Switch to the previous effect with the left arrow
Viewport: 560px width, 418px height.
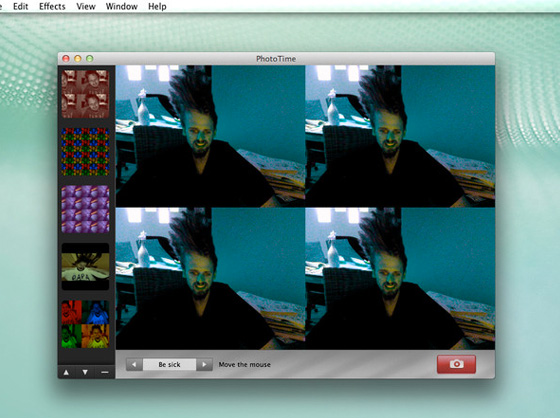[134, 364]
